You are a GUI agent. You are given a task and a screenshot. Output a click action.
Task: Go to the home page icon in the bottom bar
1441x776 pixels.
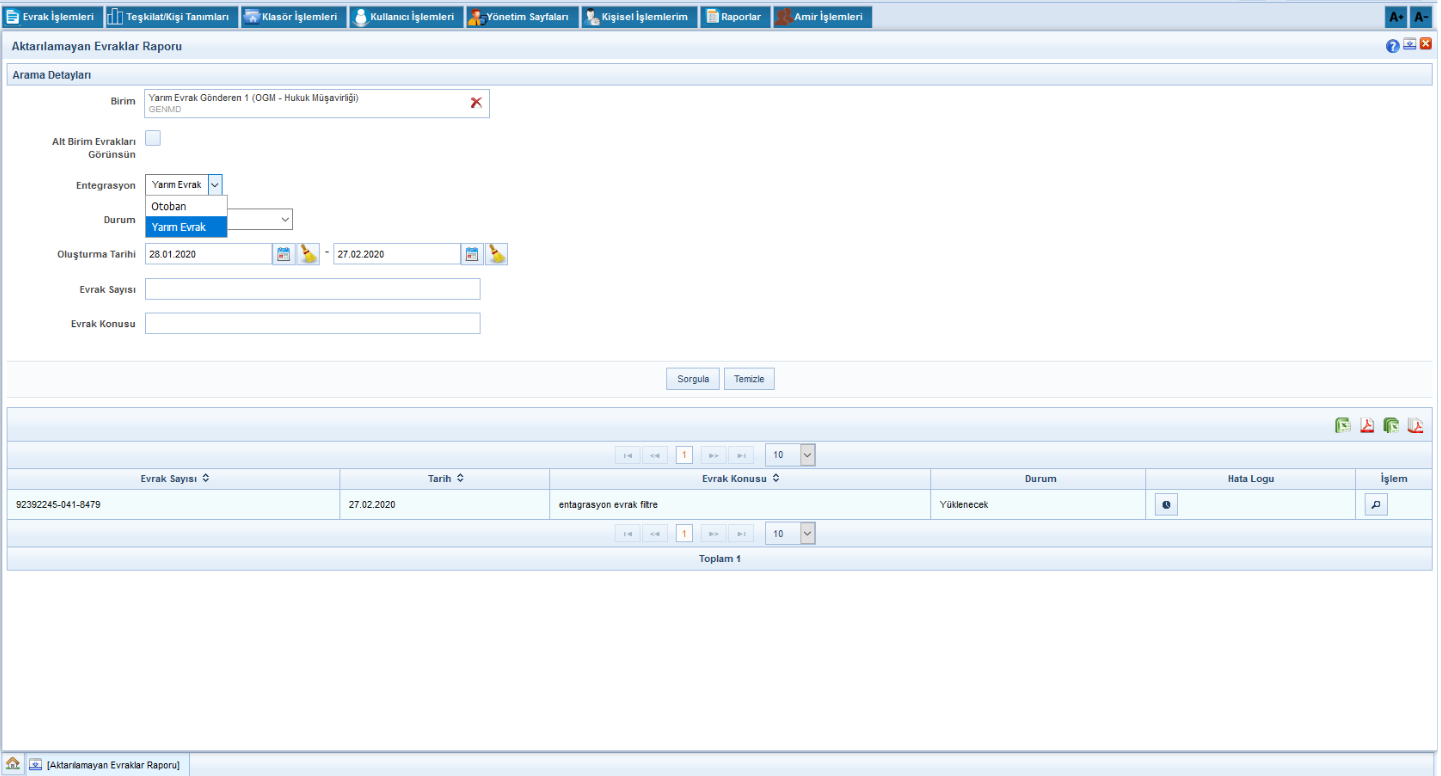[x=13, y=764]
